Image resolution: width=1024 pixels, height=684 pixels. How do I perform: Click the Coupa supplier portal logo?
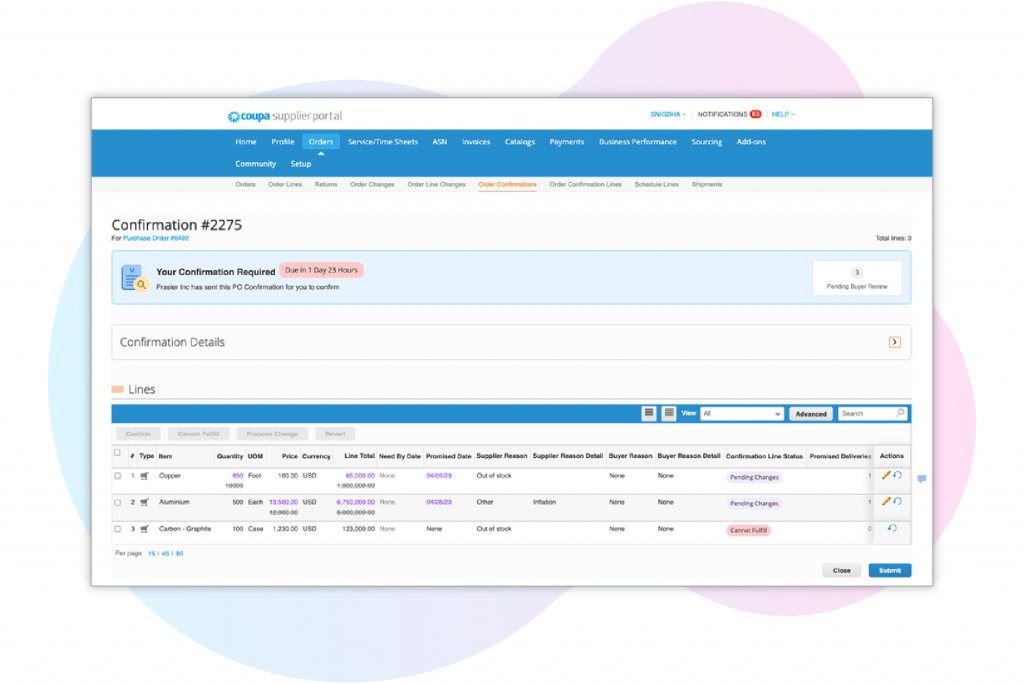(284, 116)
